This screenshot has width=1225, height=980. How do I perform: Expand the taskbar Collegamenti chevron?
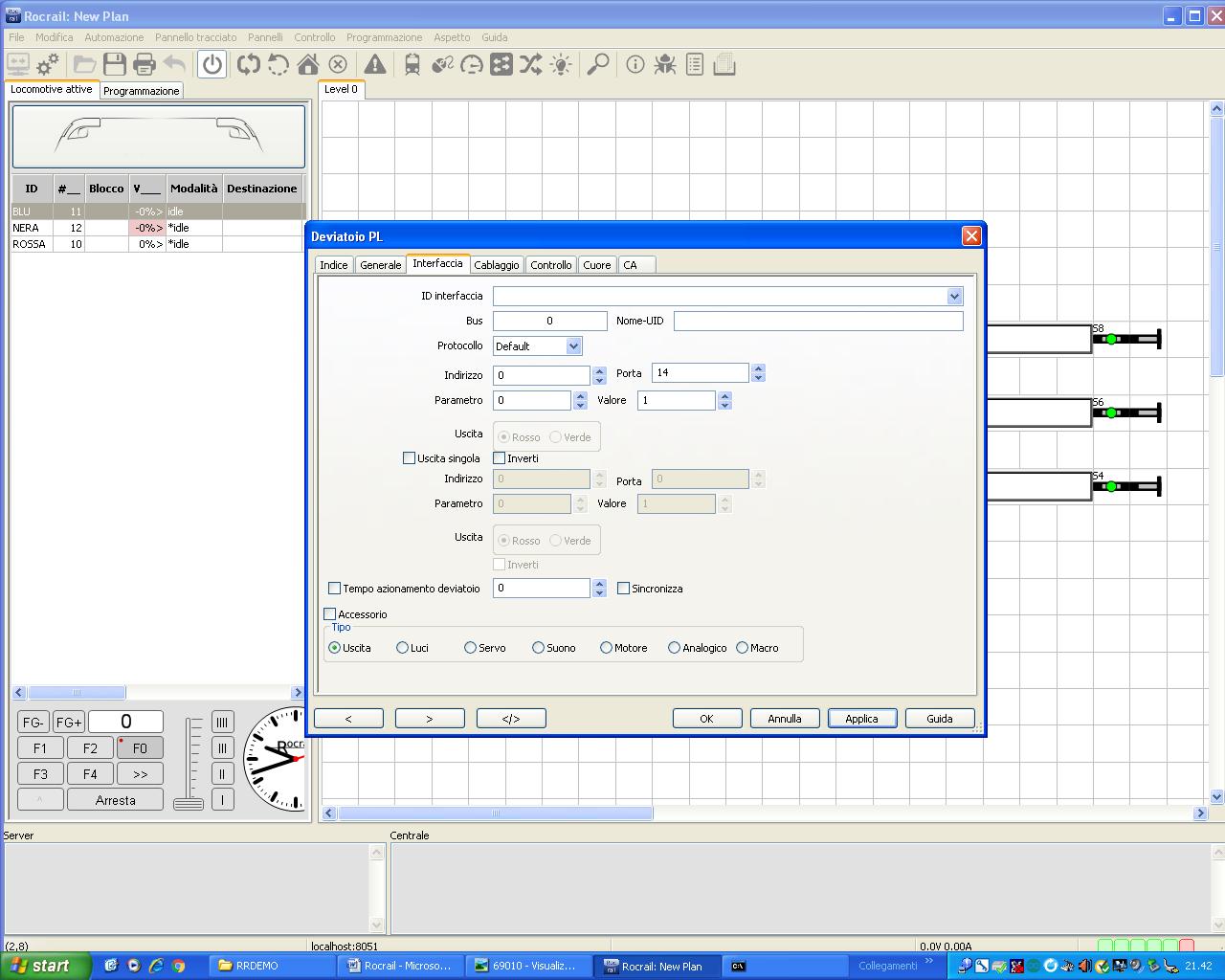[928, 962]
